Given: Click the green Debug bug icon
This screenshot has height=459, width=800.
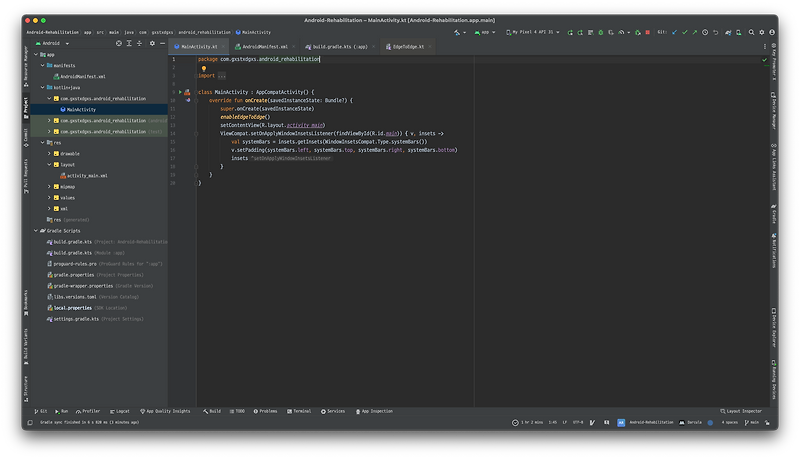Looking at the screenshot, I should [600, 32].
